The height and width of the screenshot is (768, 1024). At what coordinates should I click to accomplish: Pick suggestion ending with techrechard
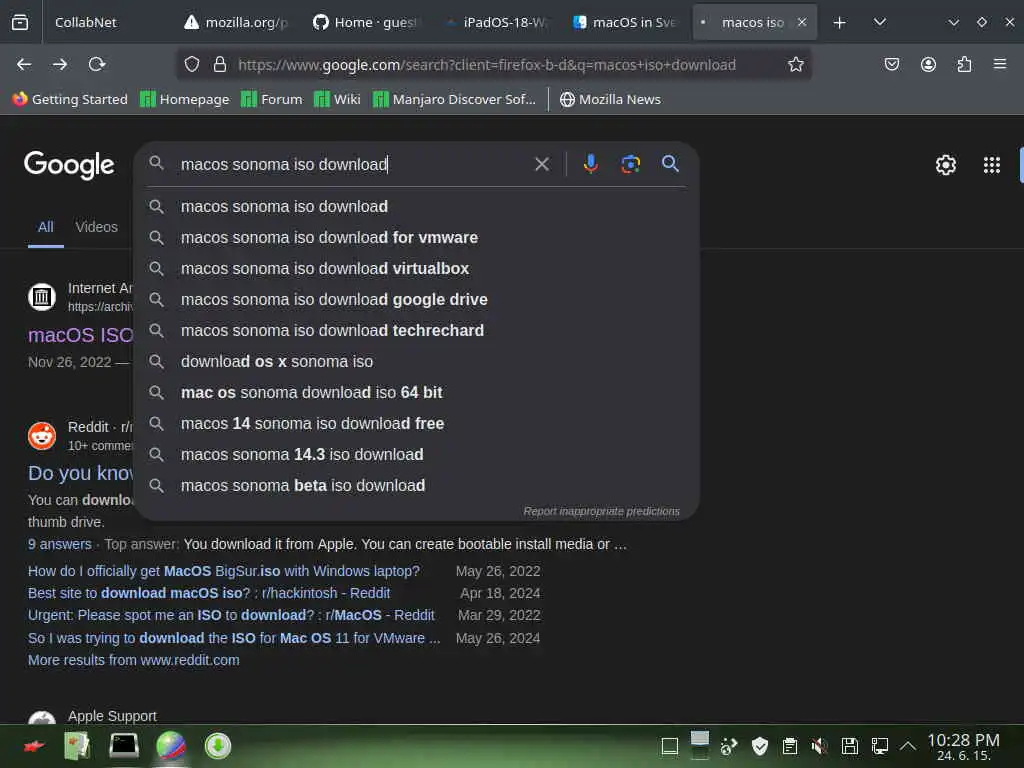pos(417,330)
